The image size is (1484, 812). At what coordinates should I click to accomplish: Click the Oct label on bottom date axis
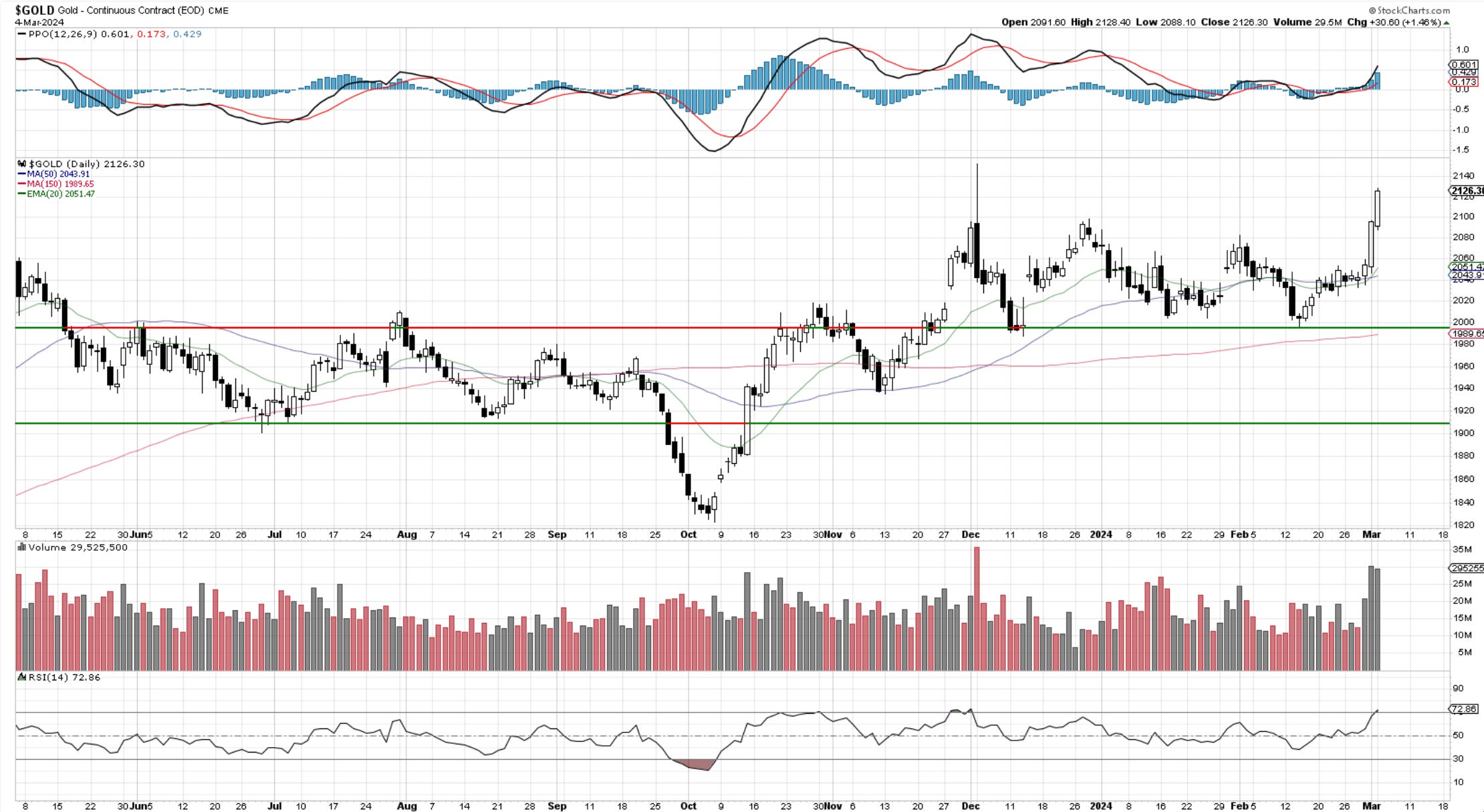(x=688, y=806)
